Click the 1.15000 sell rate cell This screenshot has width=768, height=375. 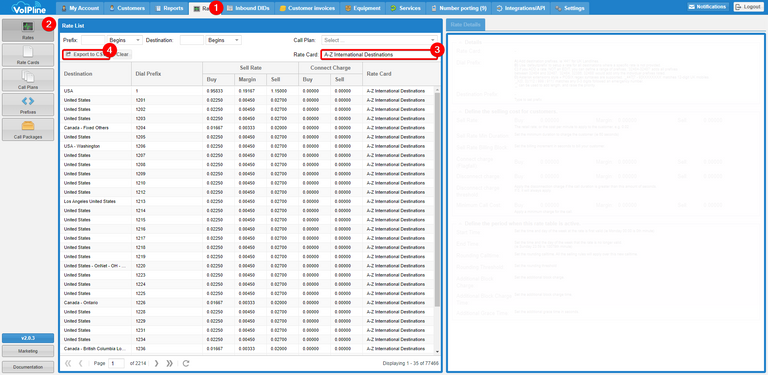(x=283, y=91)
